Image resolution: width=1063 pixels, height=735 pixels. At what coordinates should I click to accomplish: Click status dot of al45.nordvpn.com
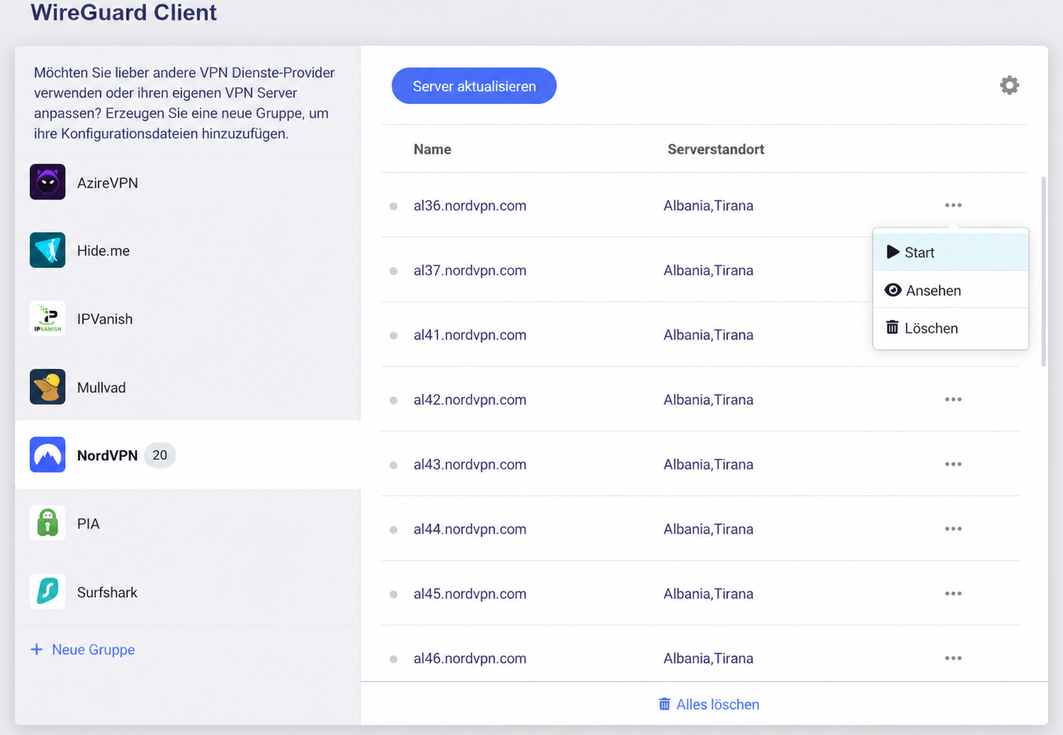click(x=393, y=595)
